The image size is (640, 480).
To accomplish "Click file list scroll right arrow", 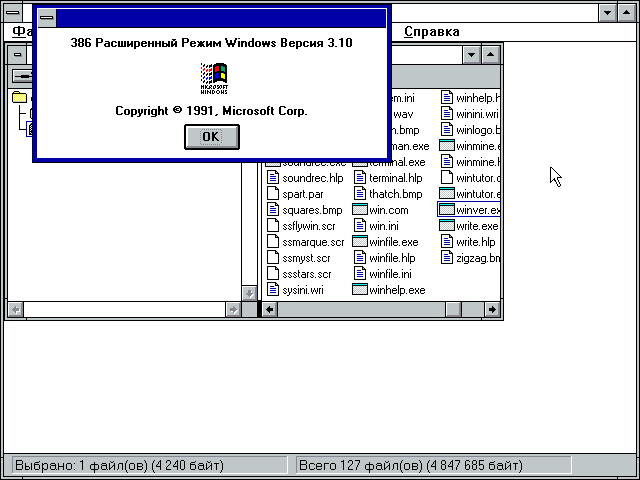I will tap(492, 309).
